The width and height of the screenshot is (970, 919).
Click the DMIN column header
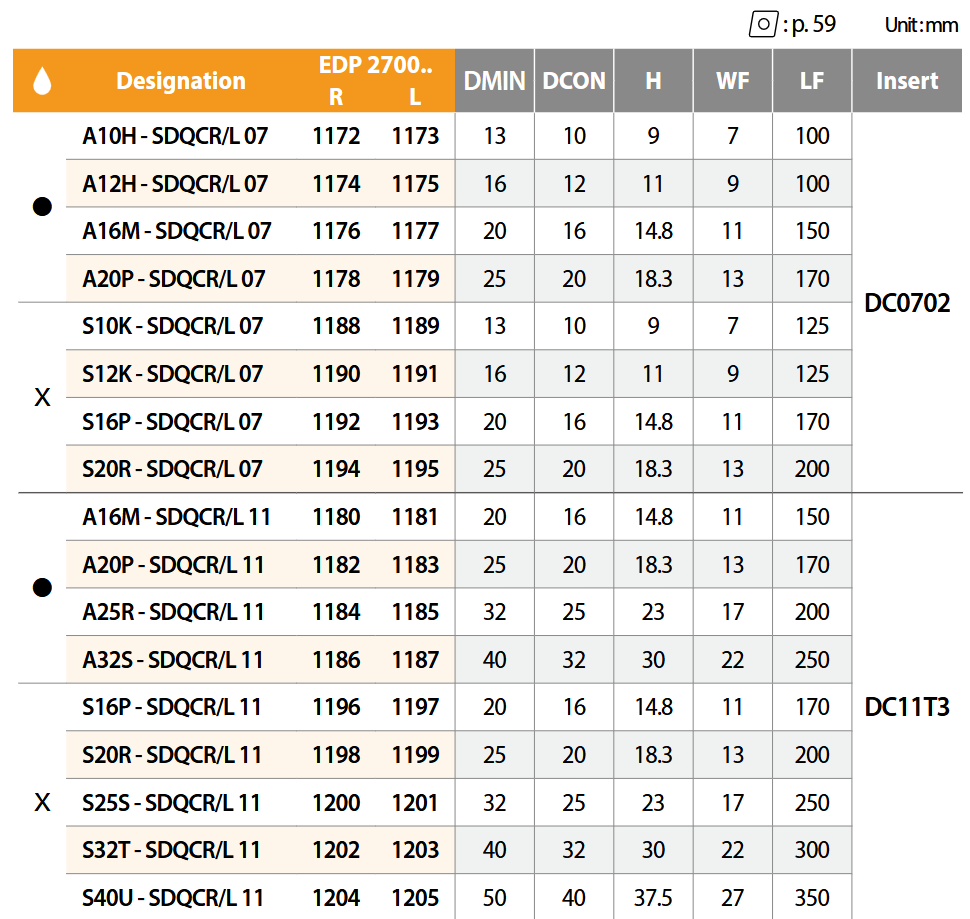coord(495,81)
